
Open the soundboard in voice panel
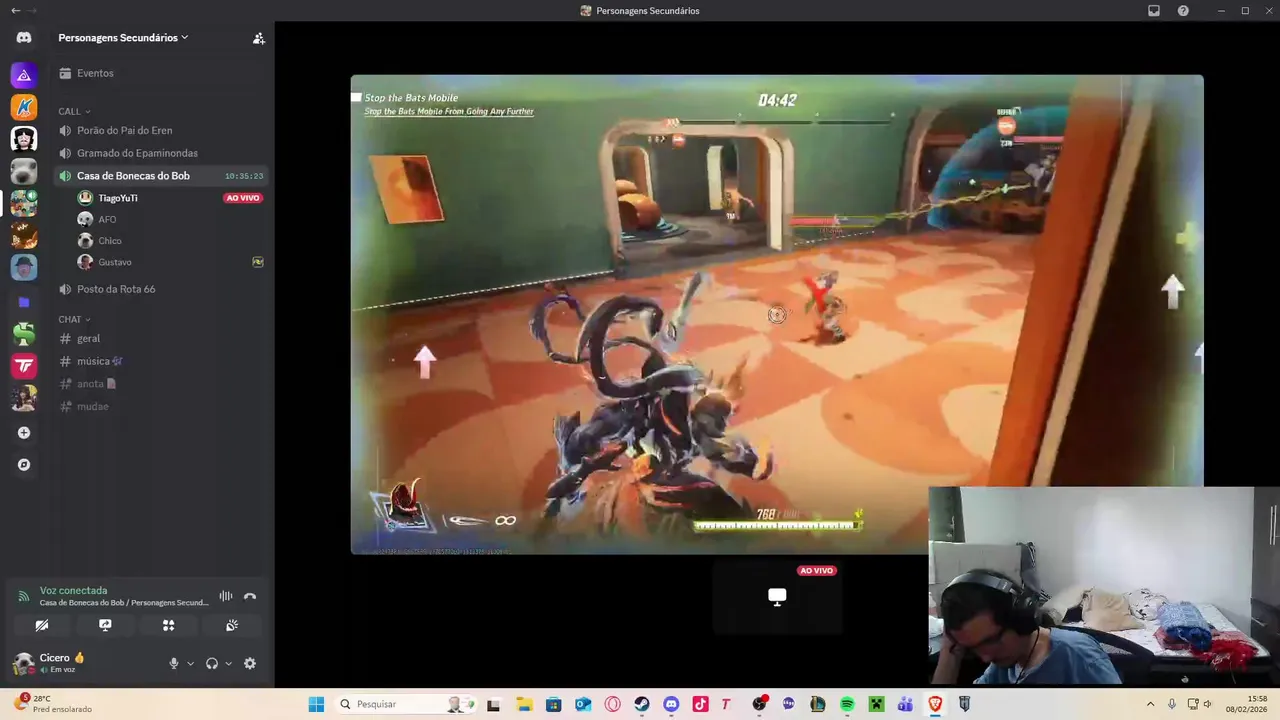[232, 625]
